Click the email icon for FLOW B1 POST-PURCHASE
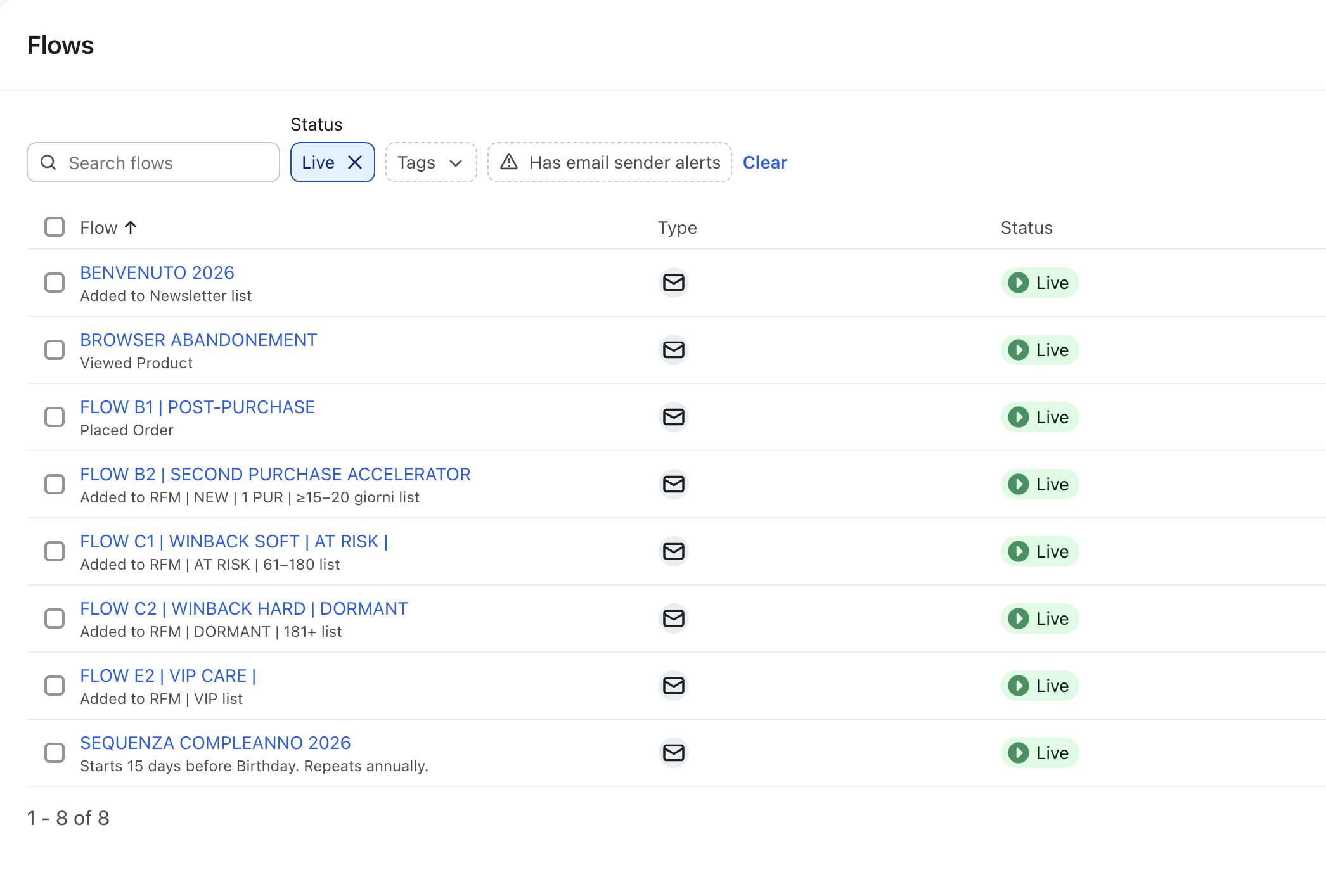Image resolution: width=1326 pixels, height=896 pixels. click(673, 417)
